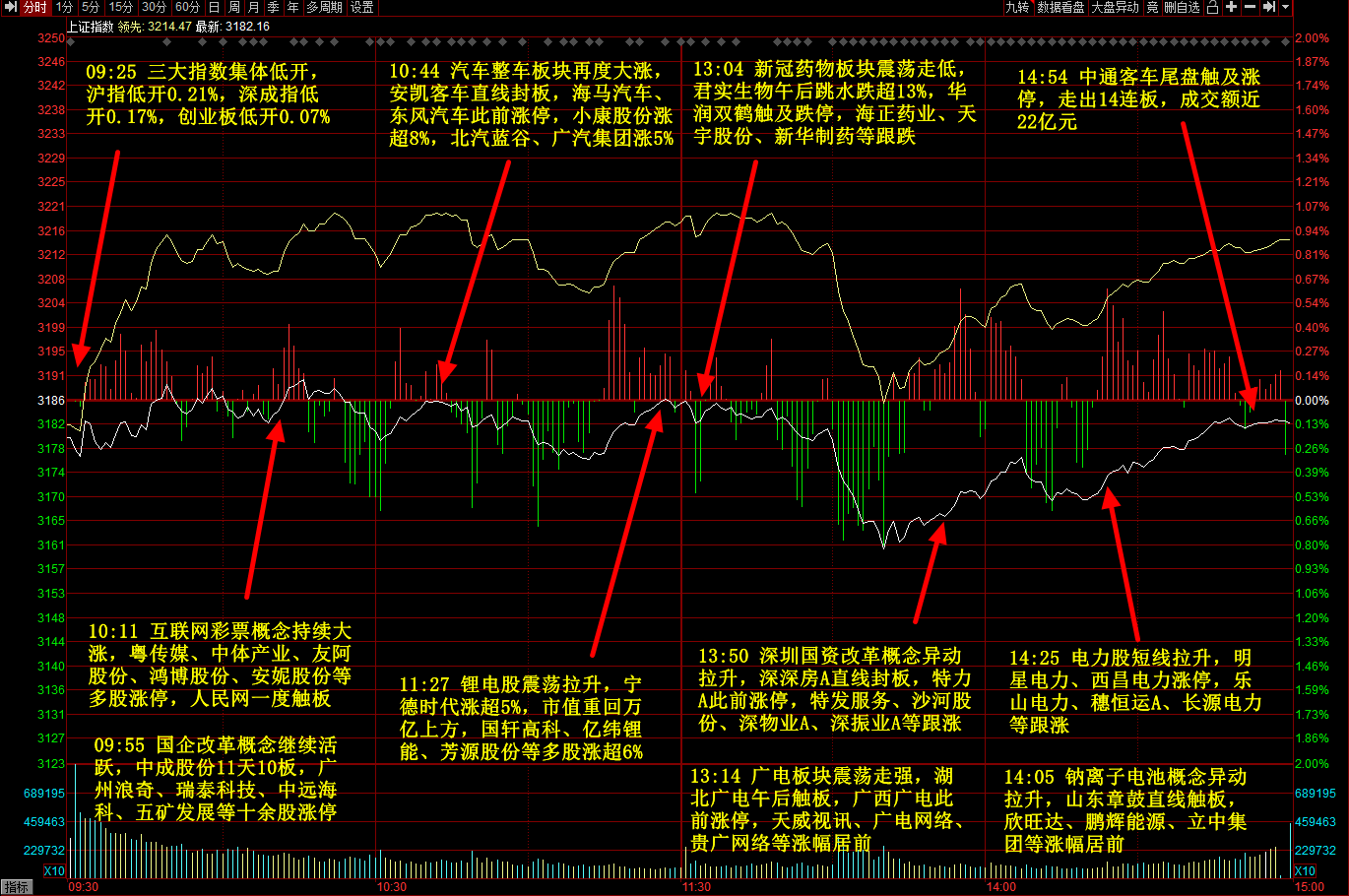The image size is (1349, 896).
Task: Toggle the 九转 indicator
Action: [1017, 7]
